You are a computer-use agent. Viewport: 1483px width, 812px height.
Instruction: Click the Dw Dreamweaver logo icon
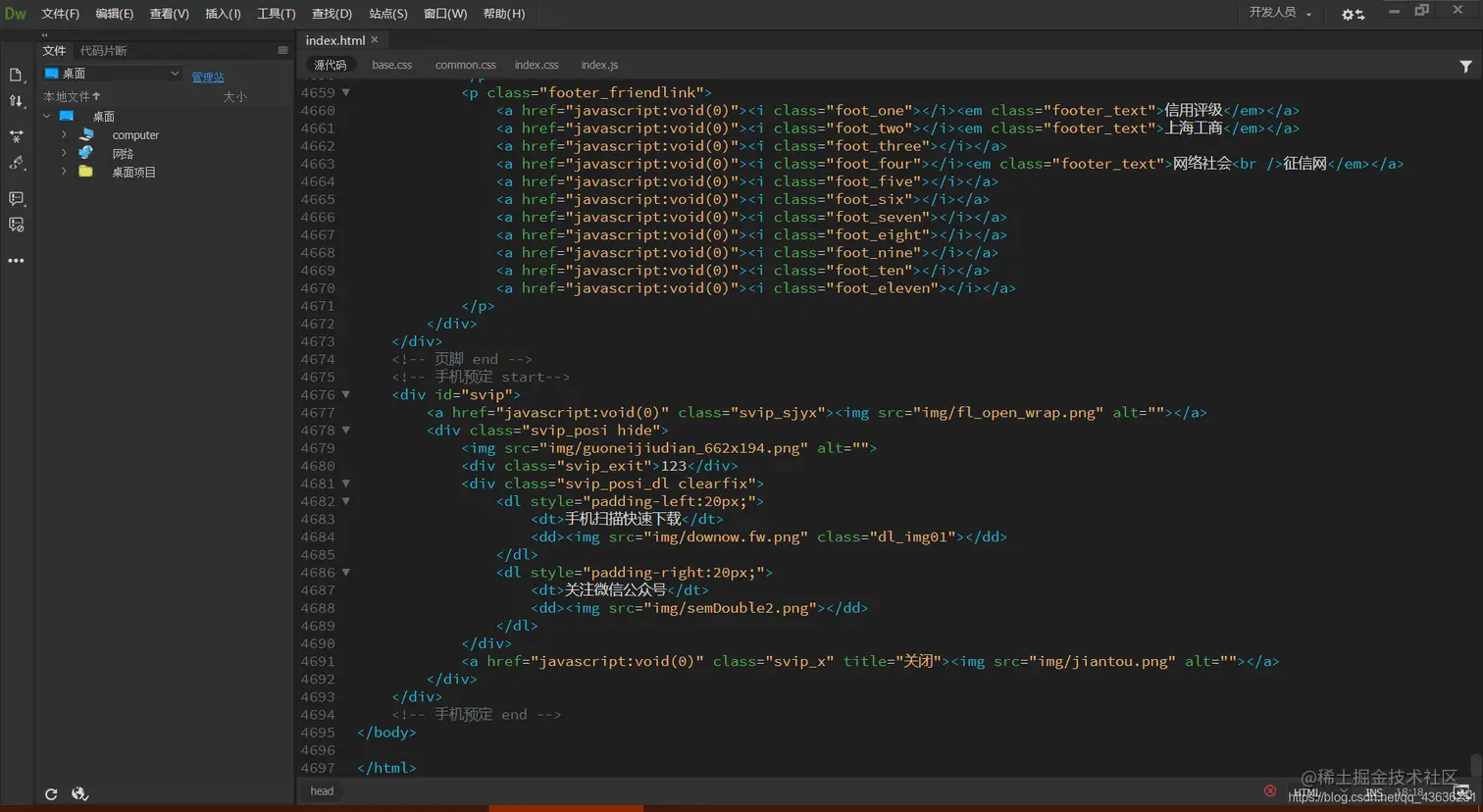(x=16, y=14)
